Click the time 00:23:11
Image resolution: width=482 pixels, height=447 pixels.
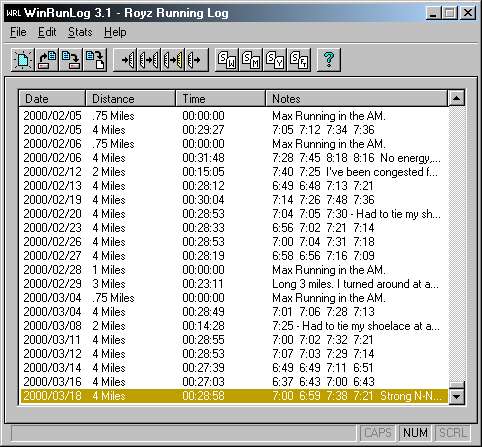click(203, 284)
